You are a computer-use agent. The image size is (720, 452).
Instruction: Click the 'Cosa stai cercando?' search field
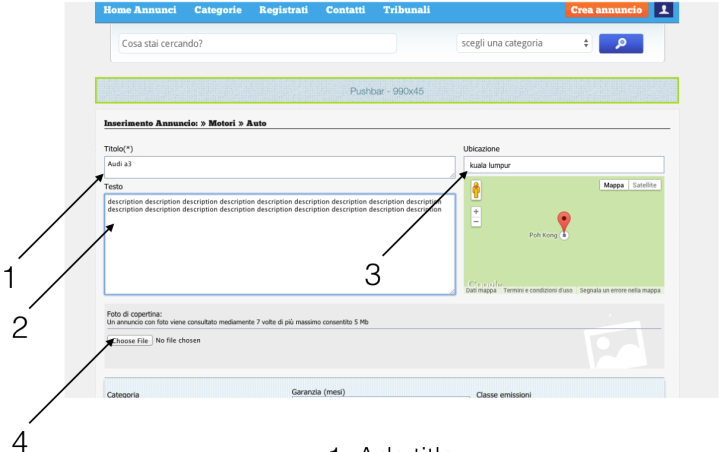tap(255, 44)
